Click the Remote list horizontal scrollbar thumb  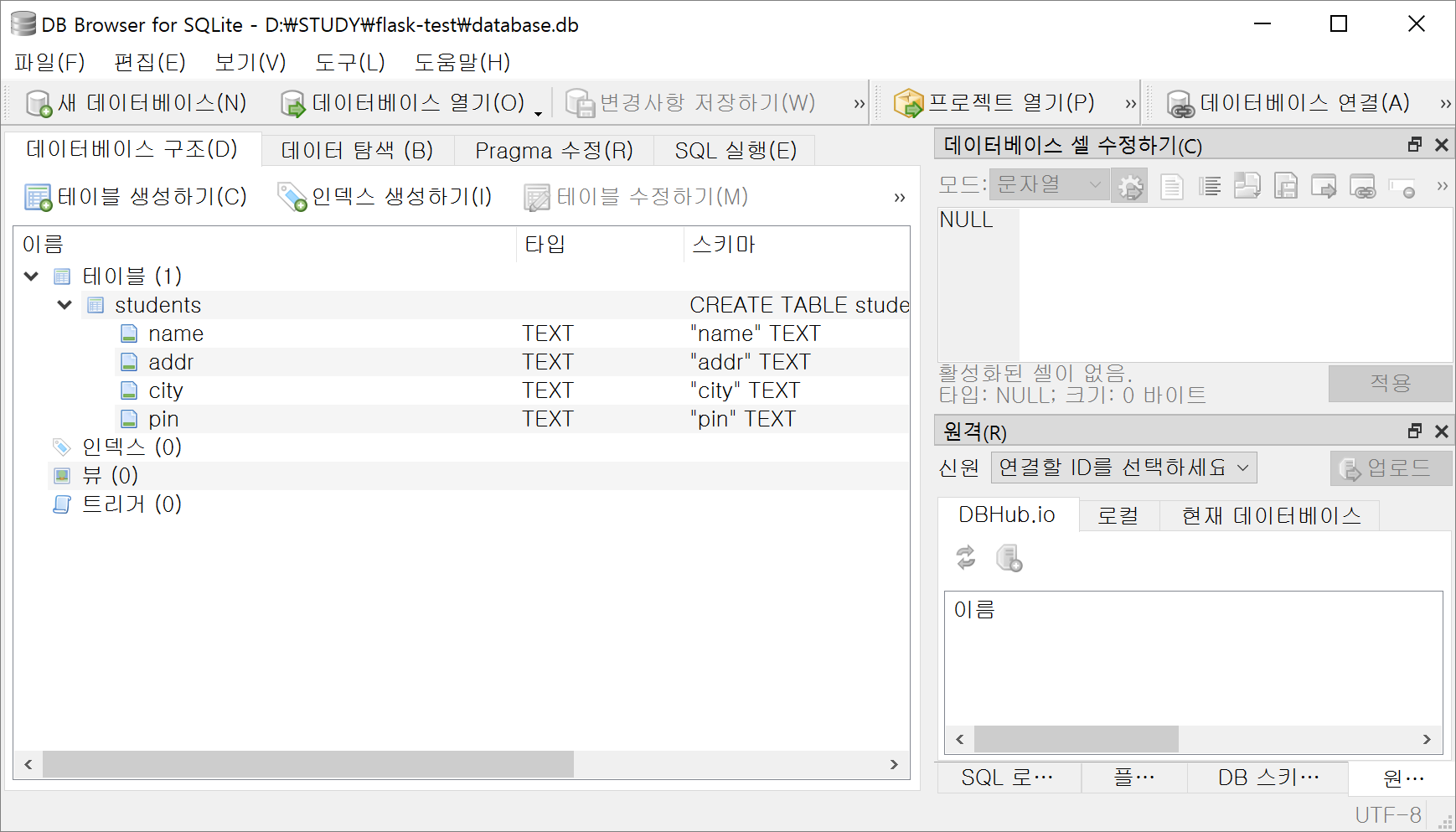pos(1077,739)
